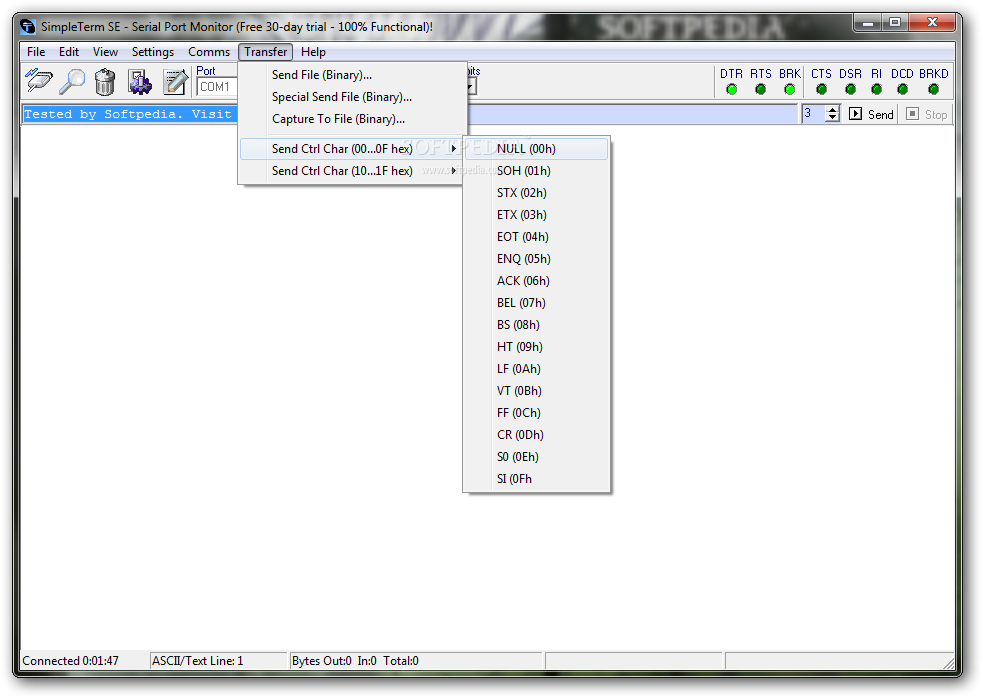Image resolution: width=983 pixels, height=698 pixels.
Task: Send the ACK (06h) control character
Action: pyautogui.click(x=537, y=280)
